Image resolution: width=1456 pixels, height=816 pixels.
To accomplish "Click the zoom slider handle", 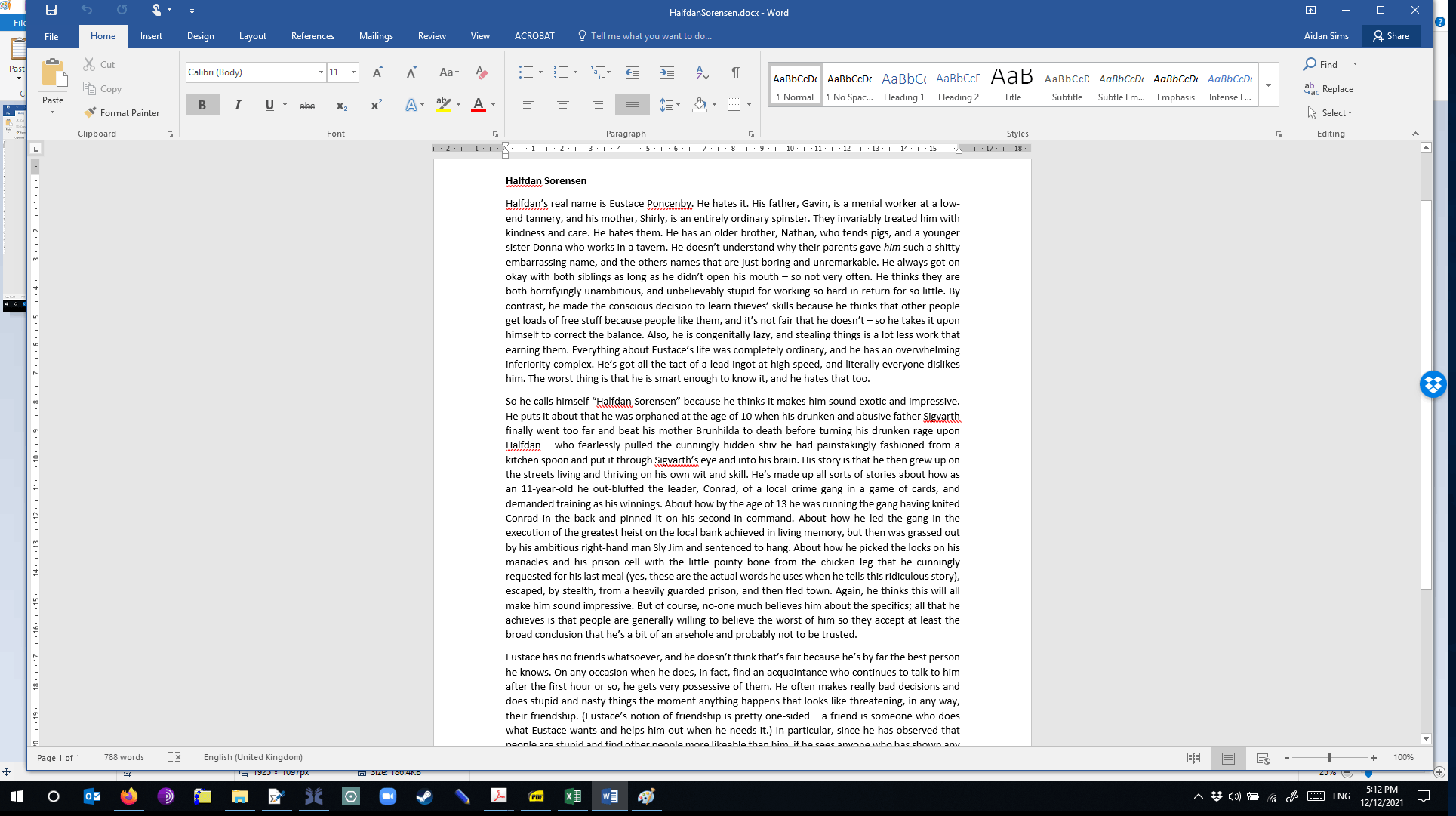I will (1330, 757).
